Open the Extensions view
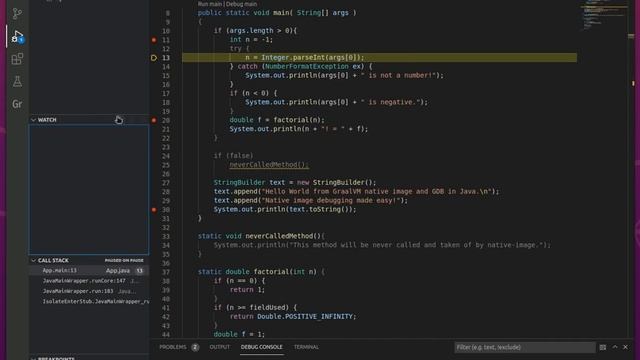The height and width of the screenshot is (360, 640). (17, 59)
